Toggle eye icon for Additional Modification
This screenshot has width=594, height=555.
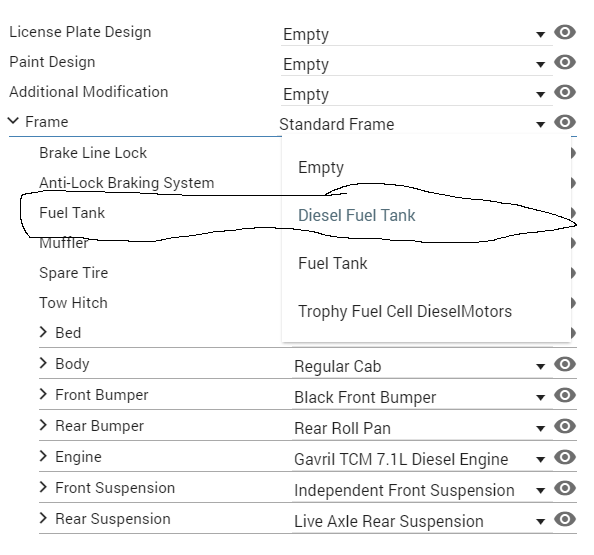point(565,92)
